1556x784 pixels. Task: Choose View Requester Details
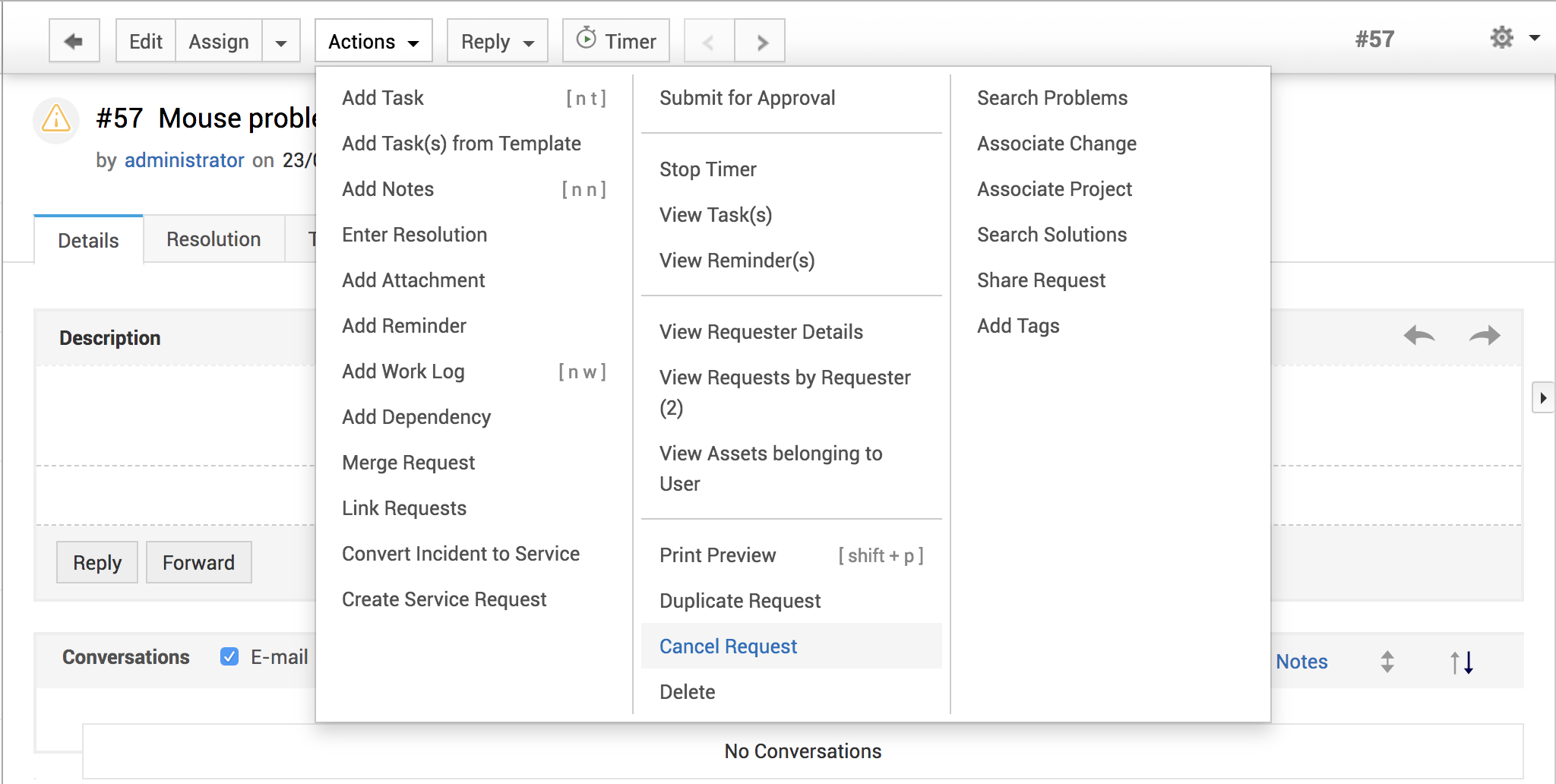[x=792, y=332]
